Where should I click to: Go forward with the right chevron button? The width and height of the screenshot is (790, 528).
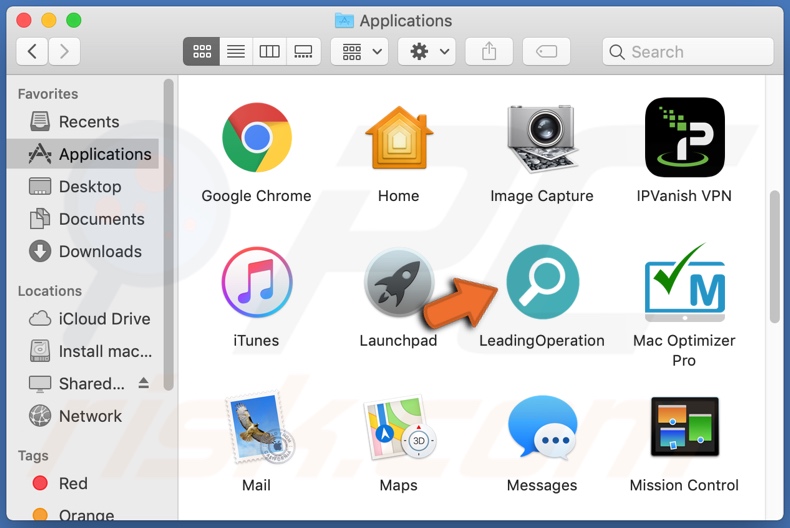pos(64,51)
